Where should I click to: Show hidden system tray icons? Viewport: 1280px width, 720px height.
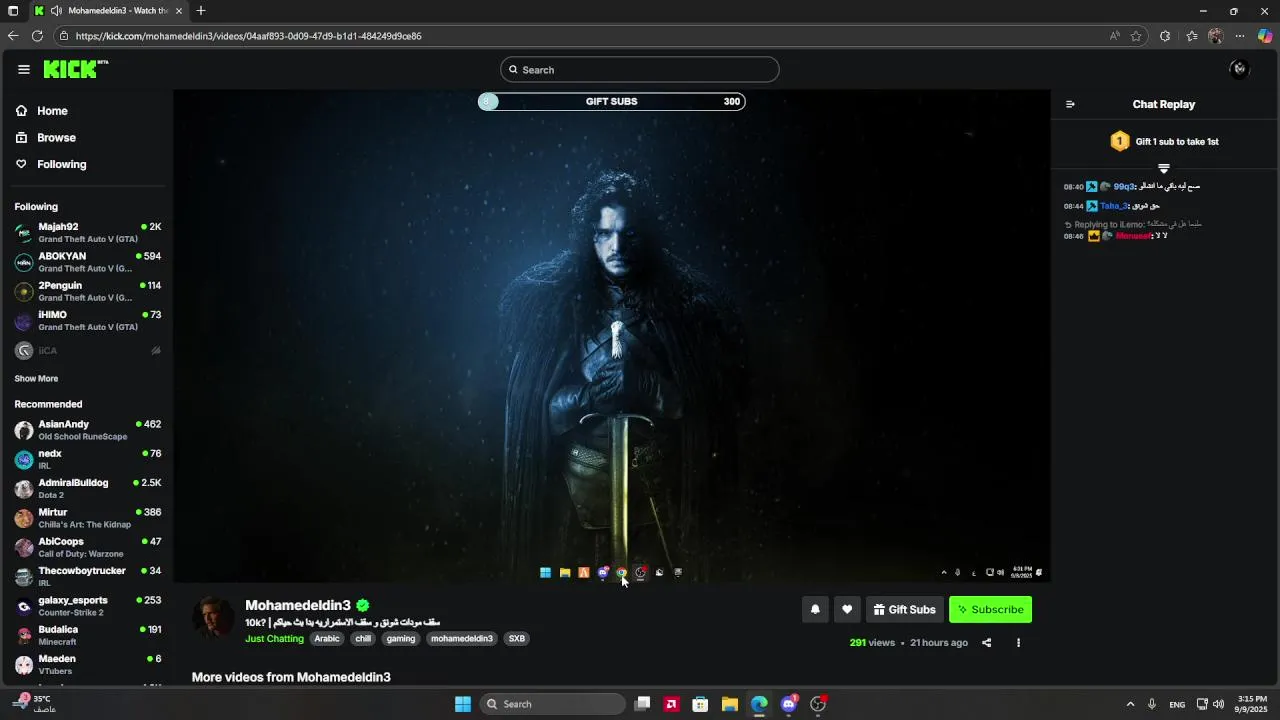click(1130, 704)
